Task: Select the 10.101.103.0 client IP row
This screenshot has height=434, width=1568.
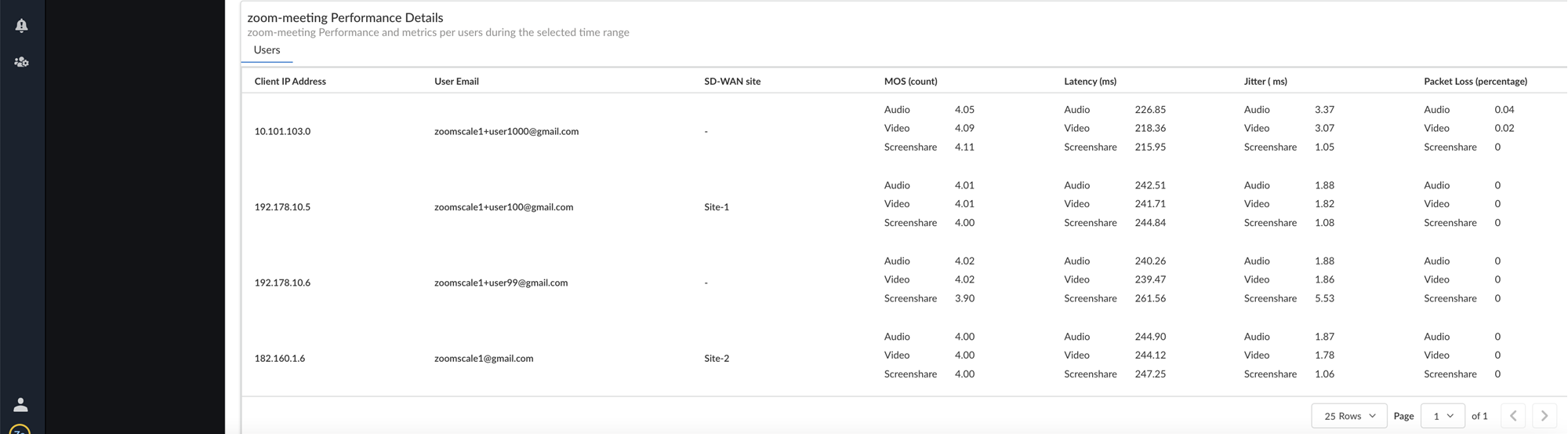Action: (282, 132)
